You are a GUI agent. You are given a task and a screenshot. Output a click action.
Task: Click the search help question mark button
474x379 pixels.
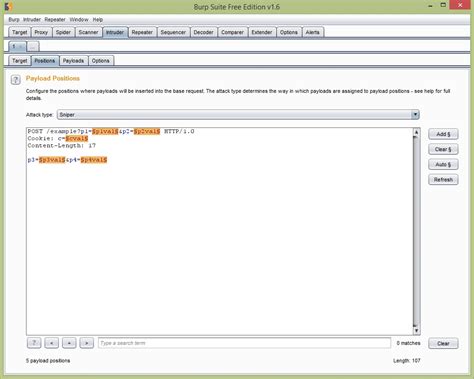click(x=34, y=343)
